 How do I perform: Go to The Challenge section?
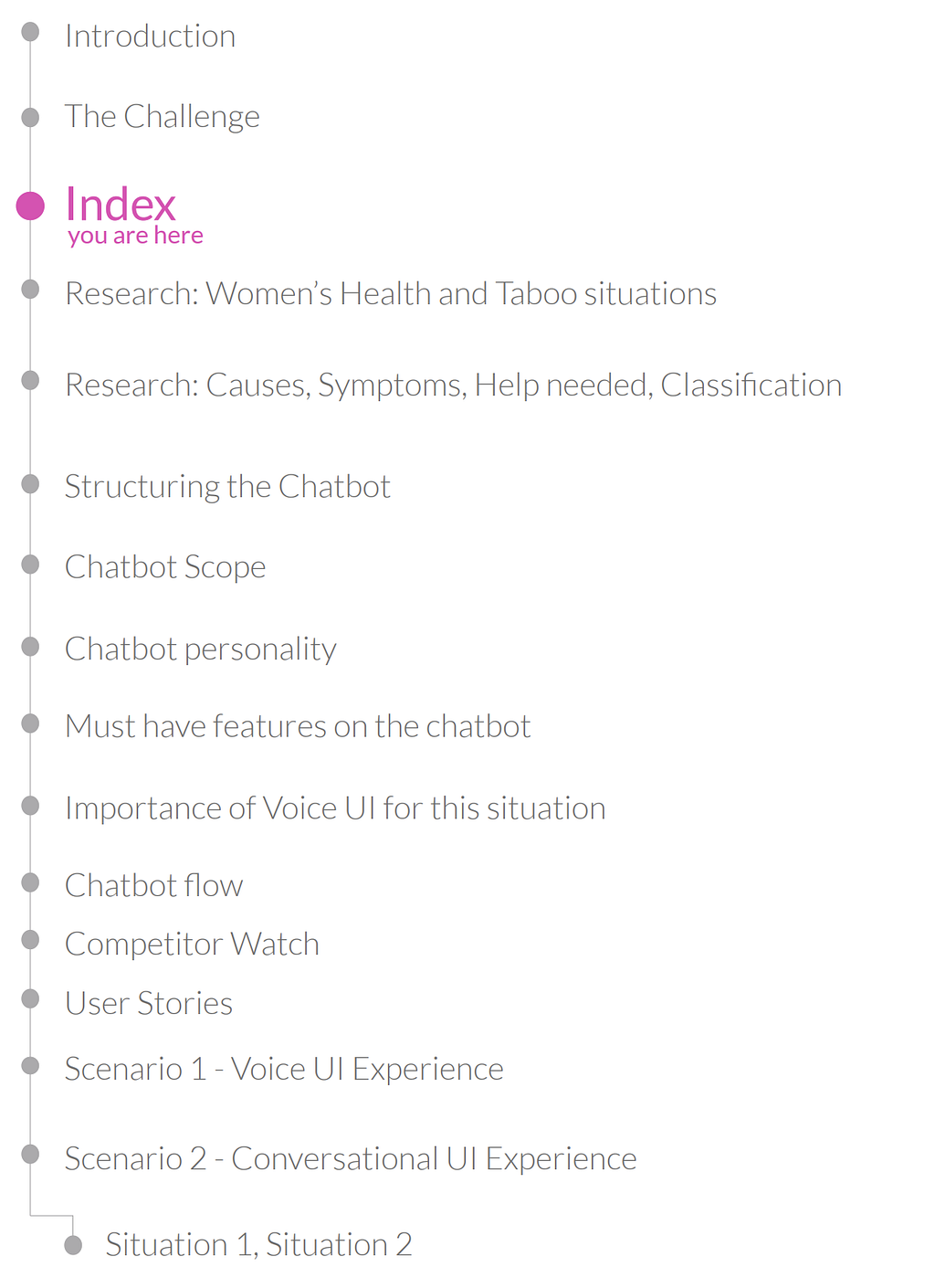click(x=163, y=117)
